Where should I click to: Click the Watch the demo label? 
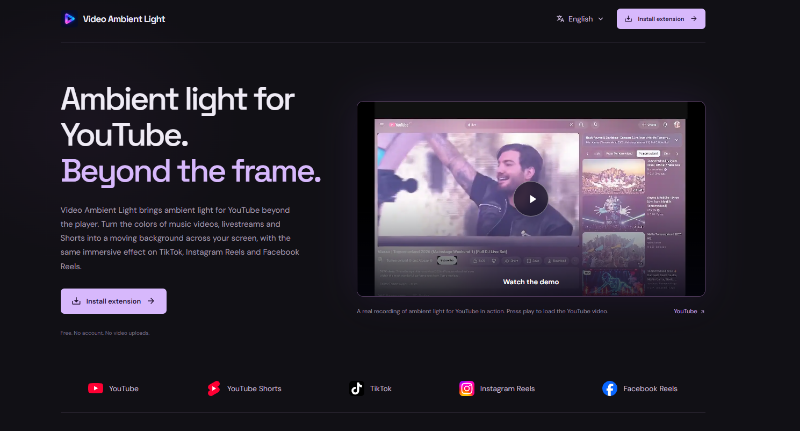(x=531, y=282)
